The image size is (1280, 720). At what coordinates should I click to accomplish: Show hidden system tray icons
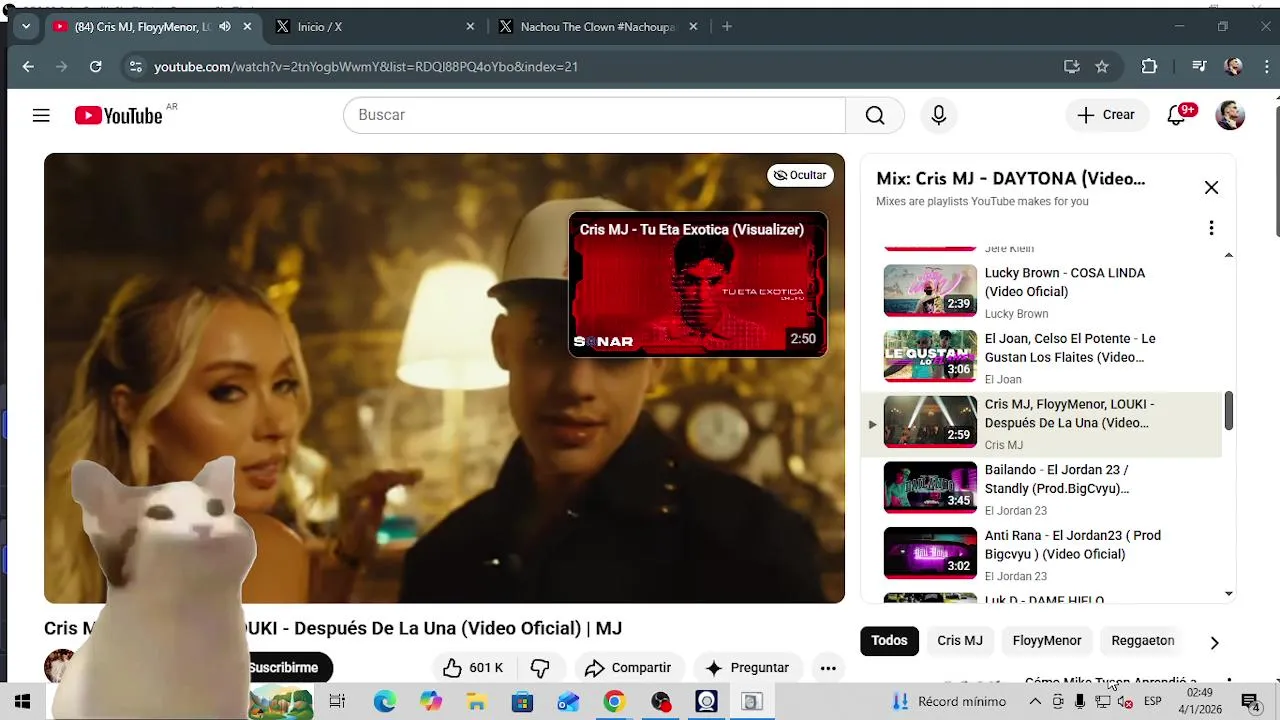tap(1035, 702)
